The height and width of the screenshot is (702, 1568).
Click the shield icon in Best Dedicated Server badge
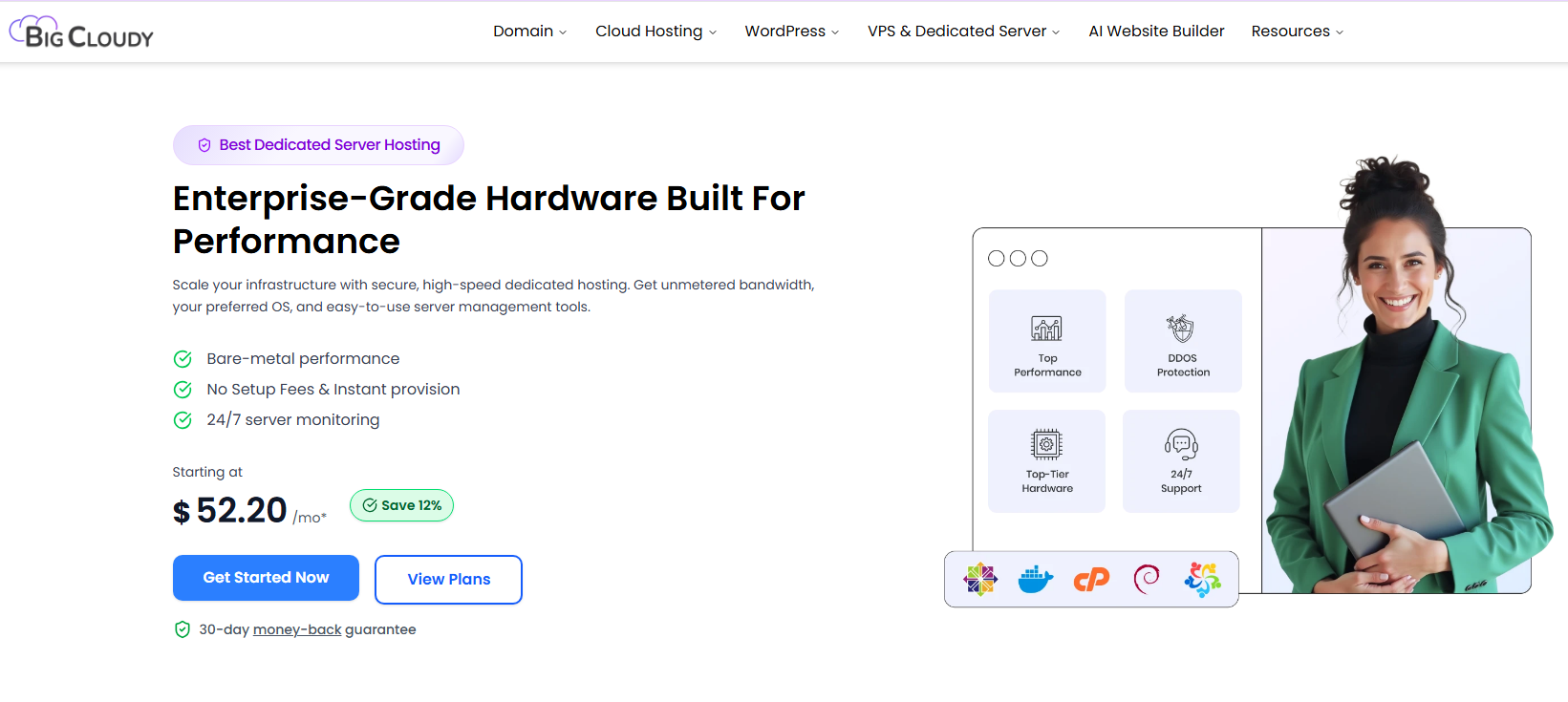(204, 145)
